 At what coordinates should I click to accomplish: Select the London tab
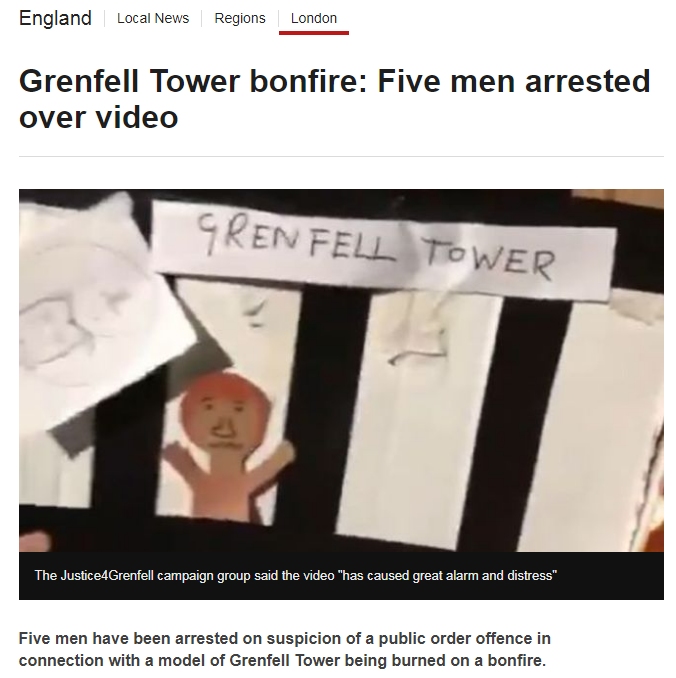pos(314,18)
